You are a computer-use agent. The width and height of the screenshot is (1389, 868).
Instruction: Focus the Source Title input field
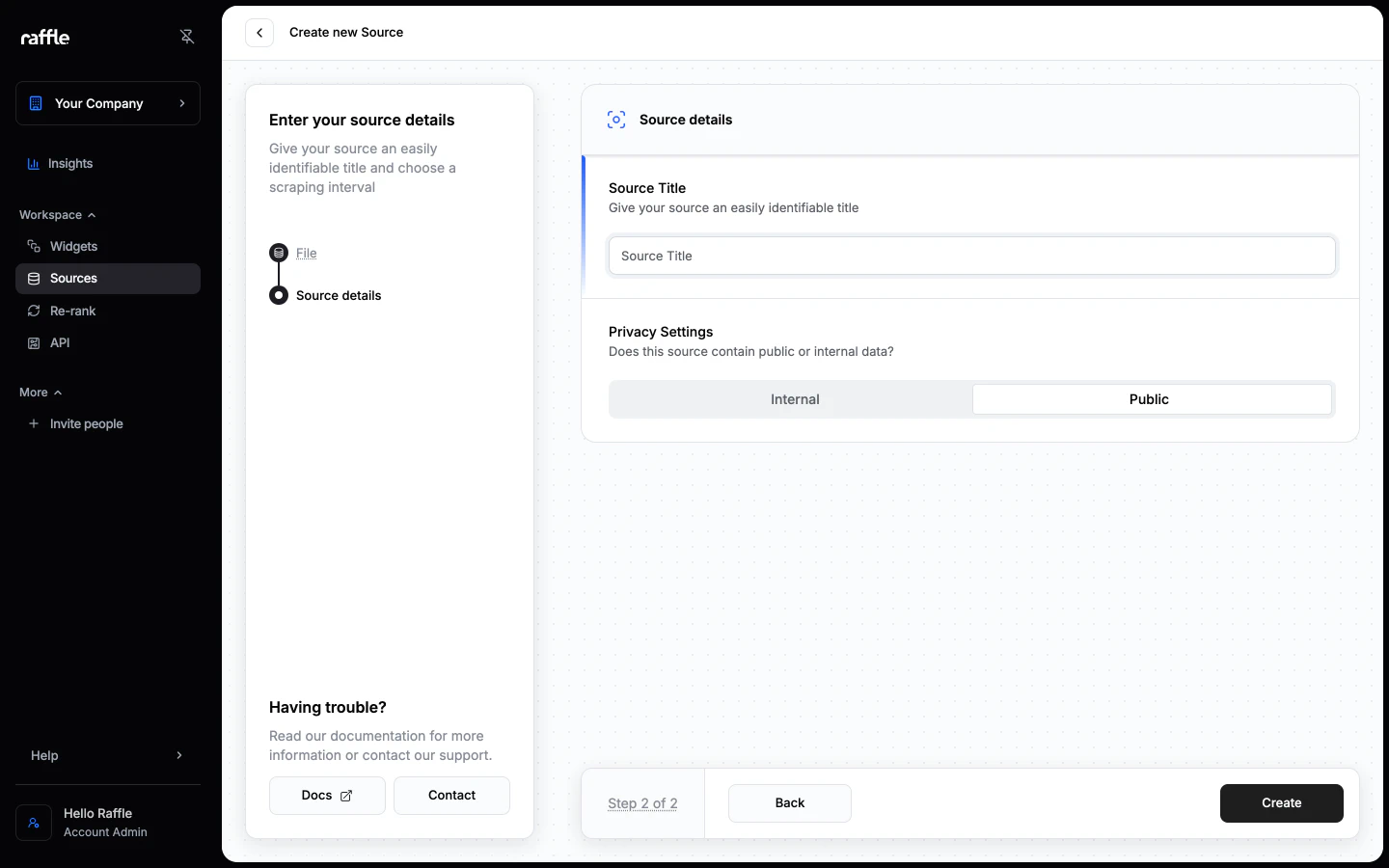tap(972, 256)
